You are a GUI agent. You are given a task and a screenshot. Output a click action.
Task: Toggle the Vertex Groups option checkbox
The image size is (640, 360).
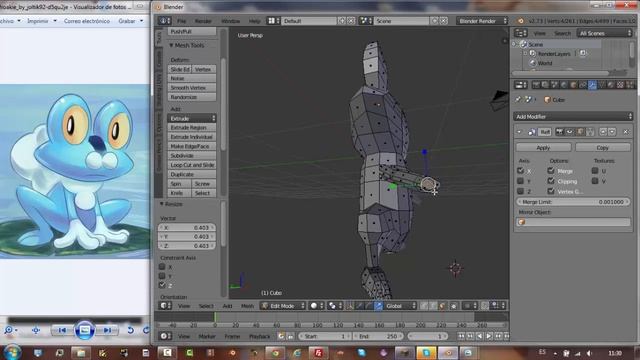coord(551,191)
